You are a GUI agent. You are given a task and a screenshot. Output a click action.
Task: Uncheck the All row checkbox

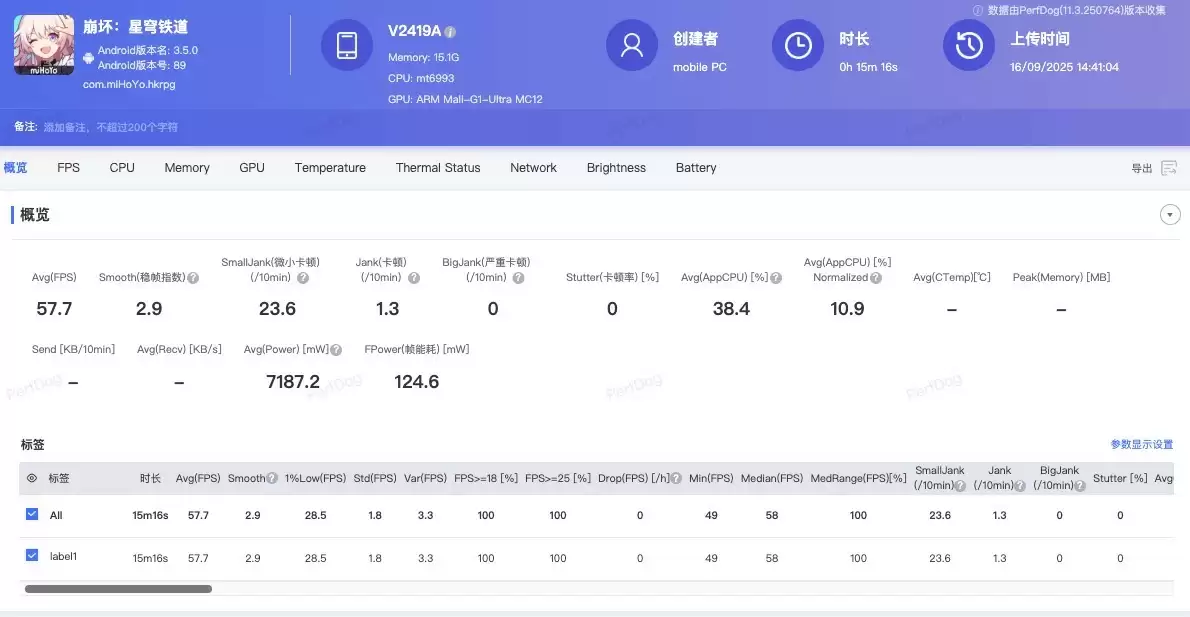tap(32, 515)
